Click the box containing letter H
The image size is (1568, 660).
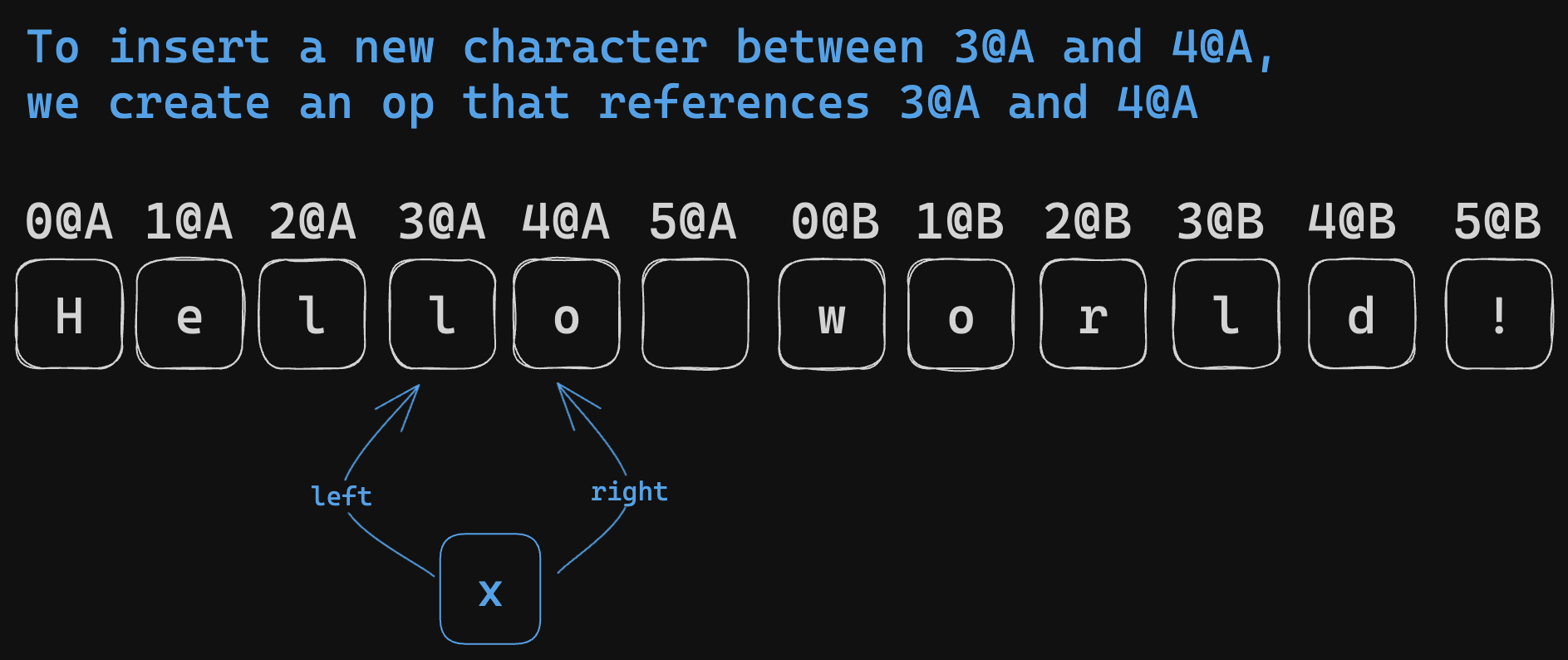coord(69,314)
